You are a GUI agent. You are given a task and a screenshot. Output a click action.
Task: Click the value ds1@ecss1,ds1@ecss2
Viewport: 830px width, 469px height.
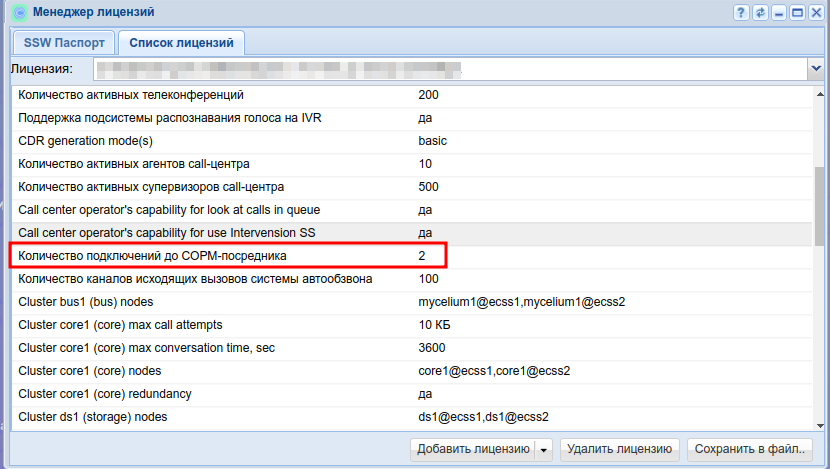(483, 418)
